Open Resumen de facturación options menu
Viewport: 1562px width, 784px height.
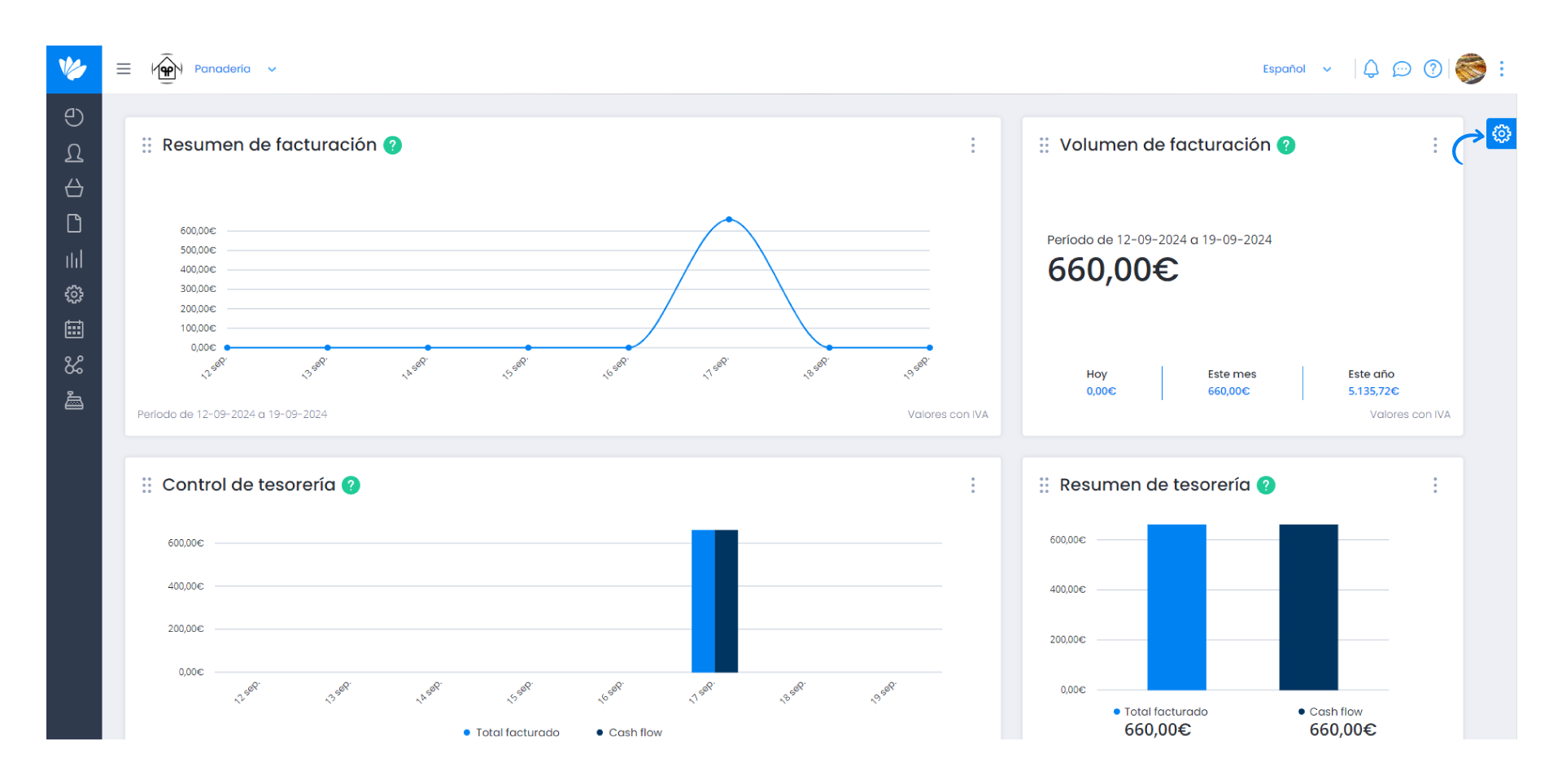973,145
